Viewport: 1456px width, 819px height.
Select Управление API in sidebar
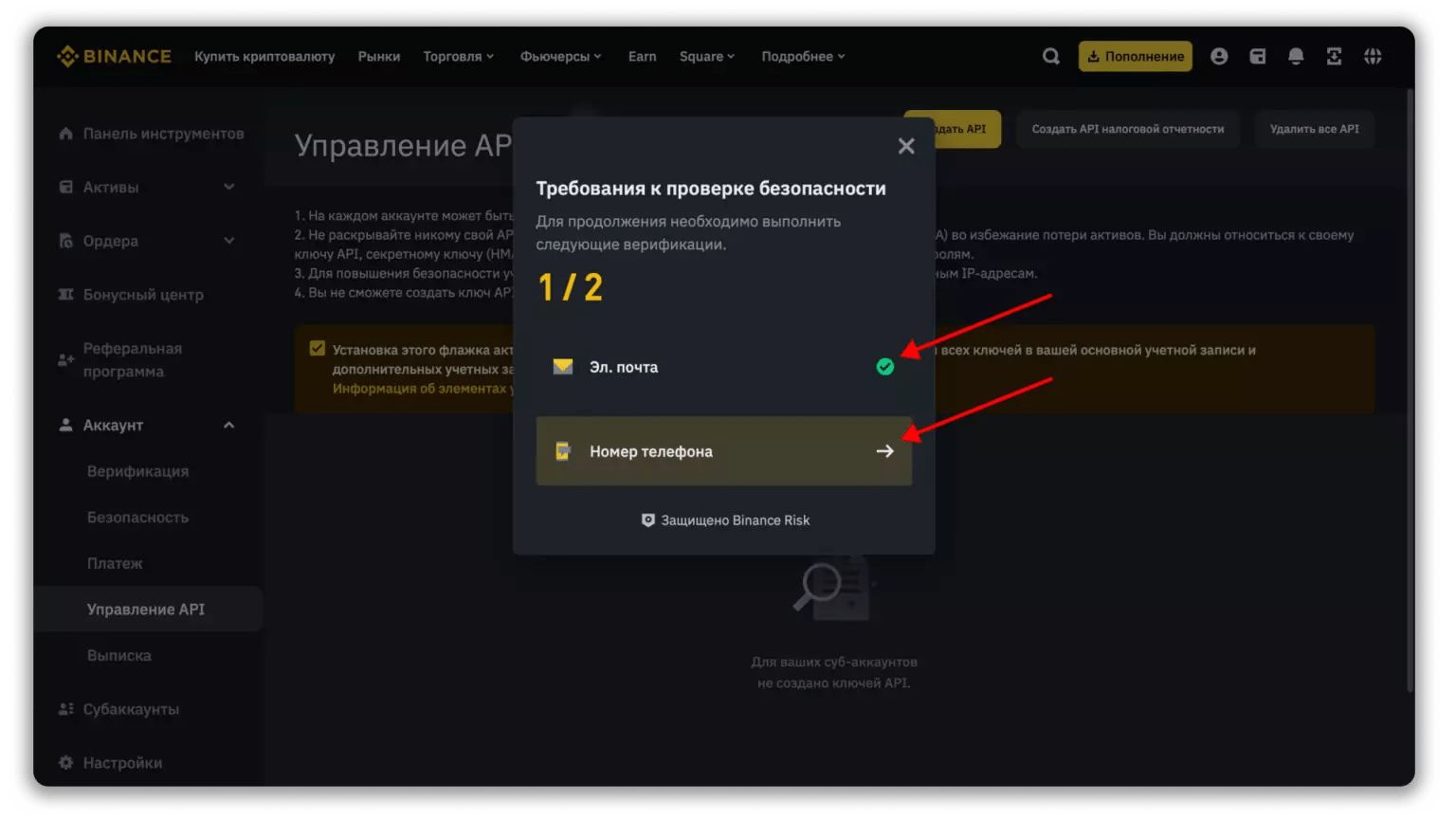148,609
